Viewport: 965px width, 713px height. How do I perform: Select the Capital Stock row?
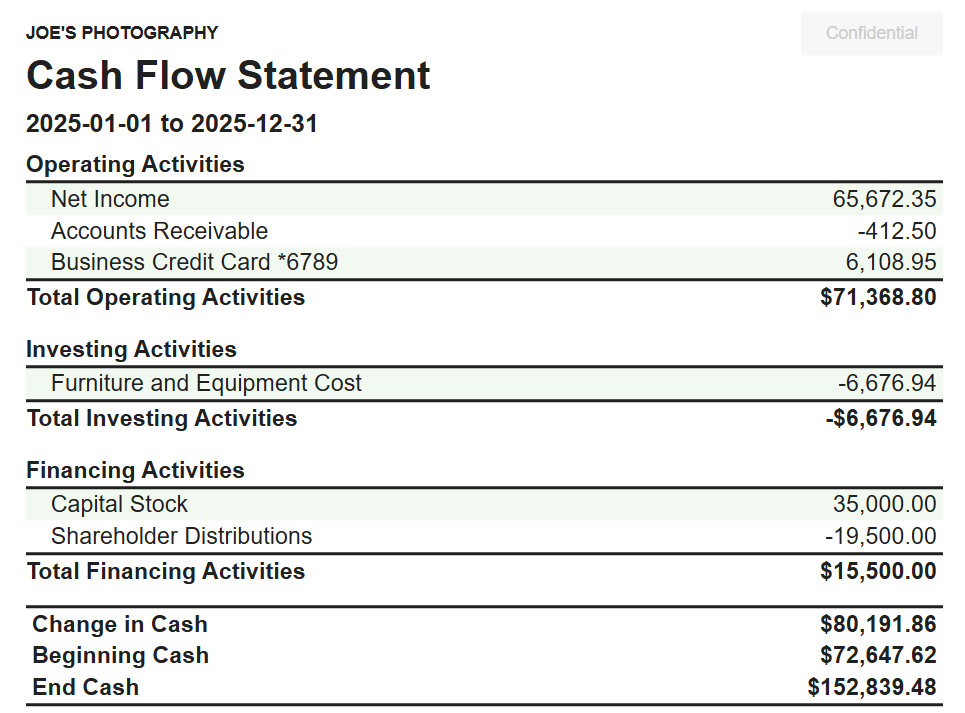coord(484,505)
